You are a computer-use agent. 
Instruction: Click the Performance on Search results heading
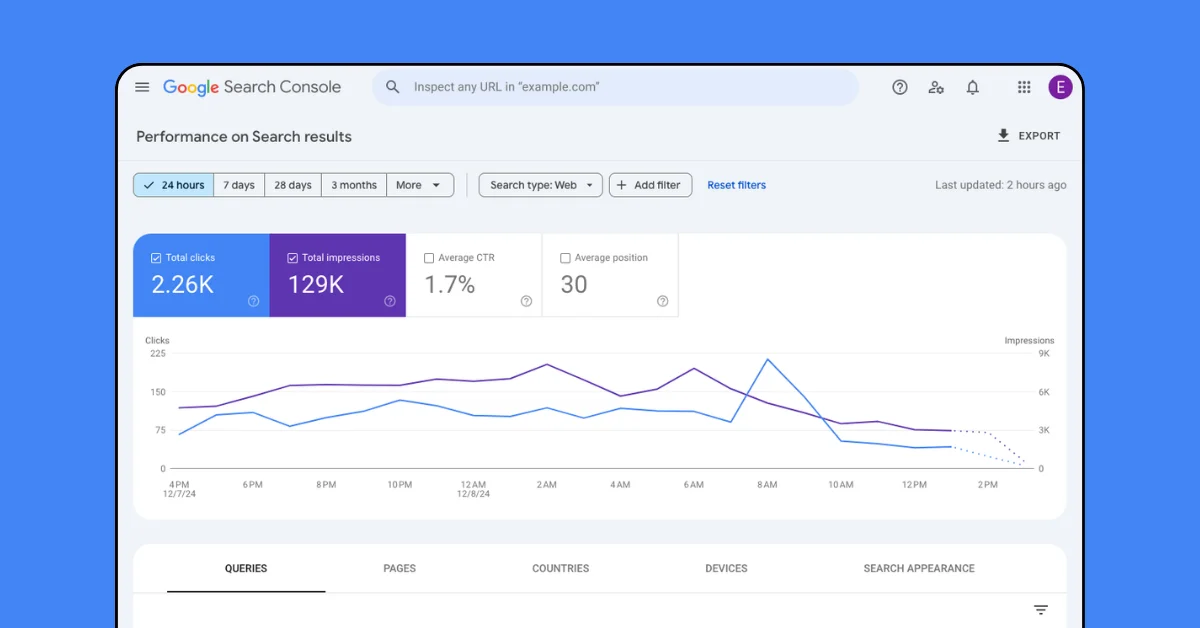tap(244, 136)
